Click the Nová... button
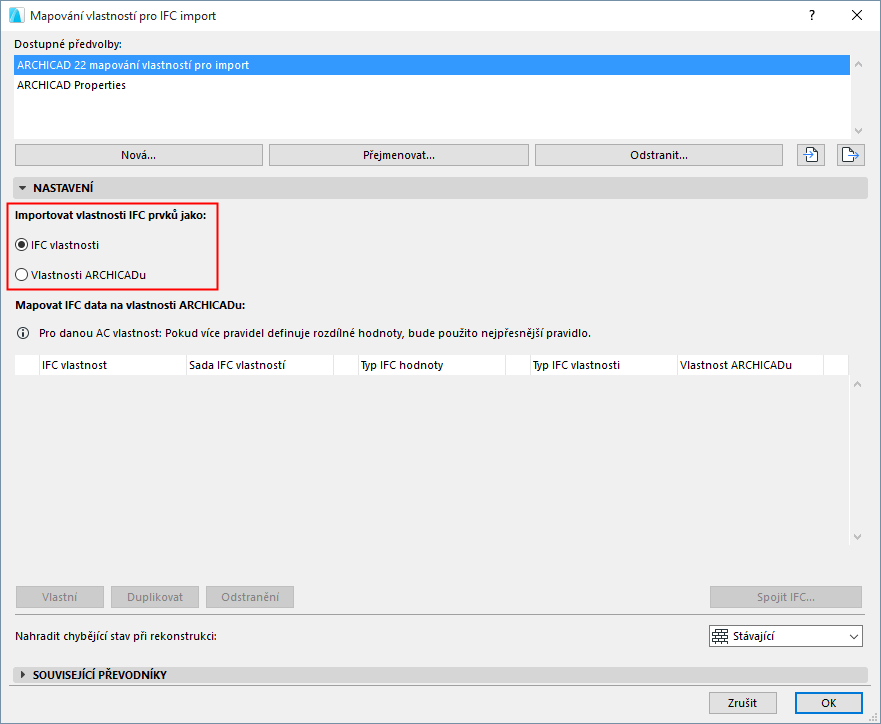881x724 pixels. [x=139, y=155]
